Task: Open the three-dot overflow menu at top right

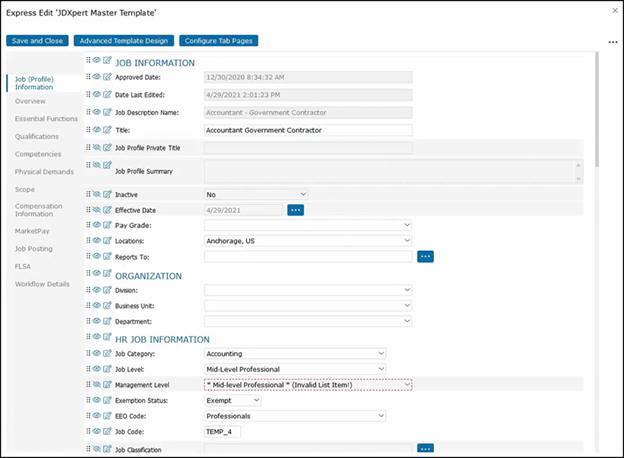Action: point(612,42)
